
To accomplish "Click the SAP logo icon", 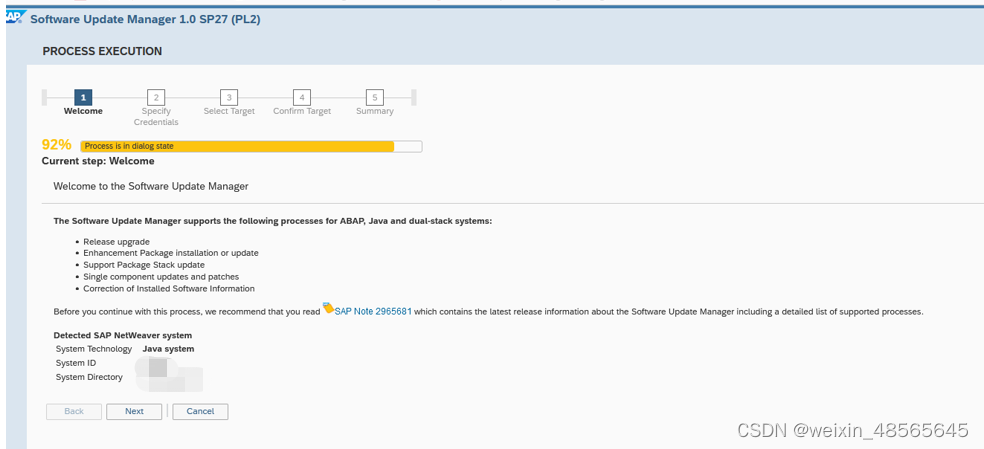I will tap(14, 18).
